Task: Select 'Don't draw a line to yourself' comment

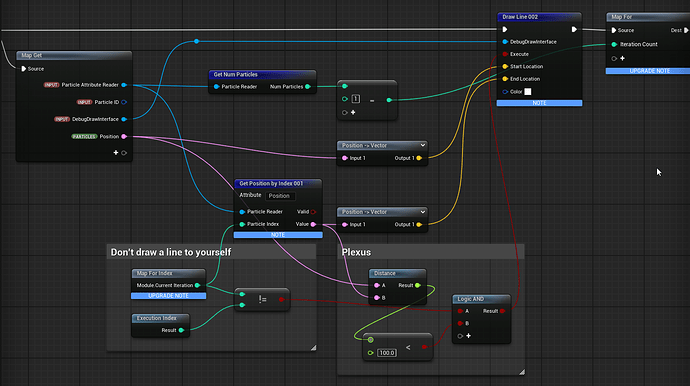Action: point(171,252)
